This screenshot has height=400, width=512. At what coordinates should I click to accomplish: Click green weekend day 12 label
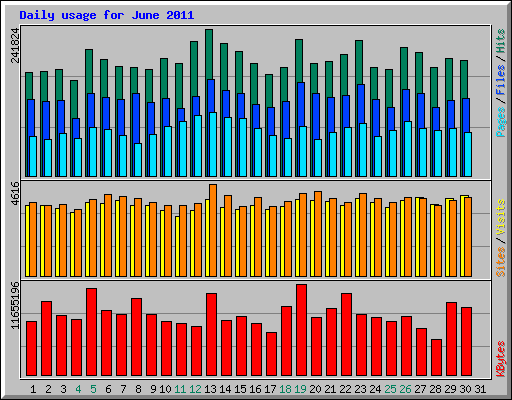coord(195,389)
